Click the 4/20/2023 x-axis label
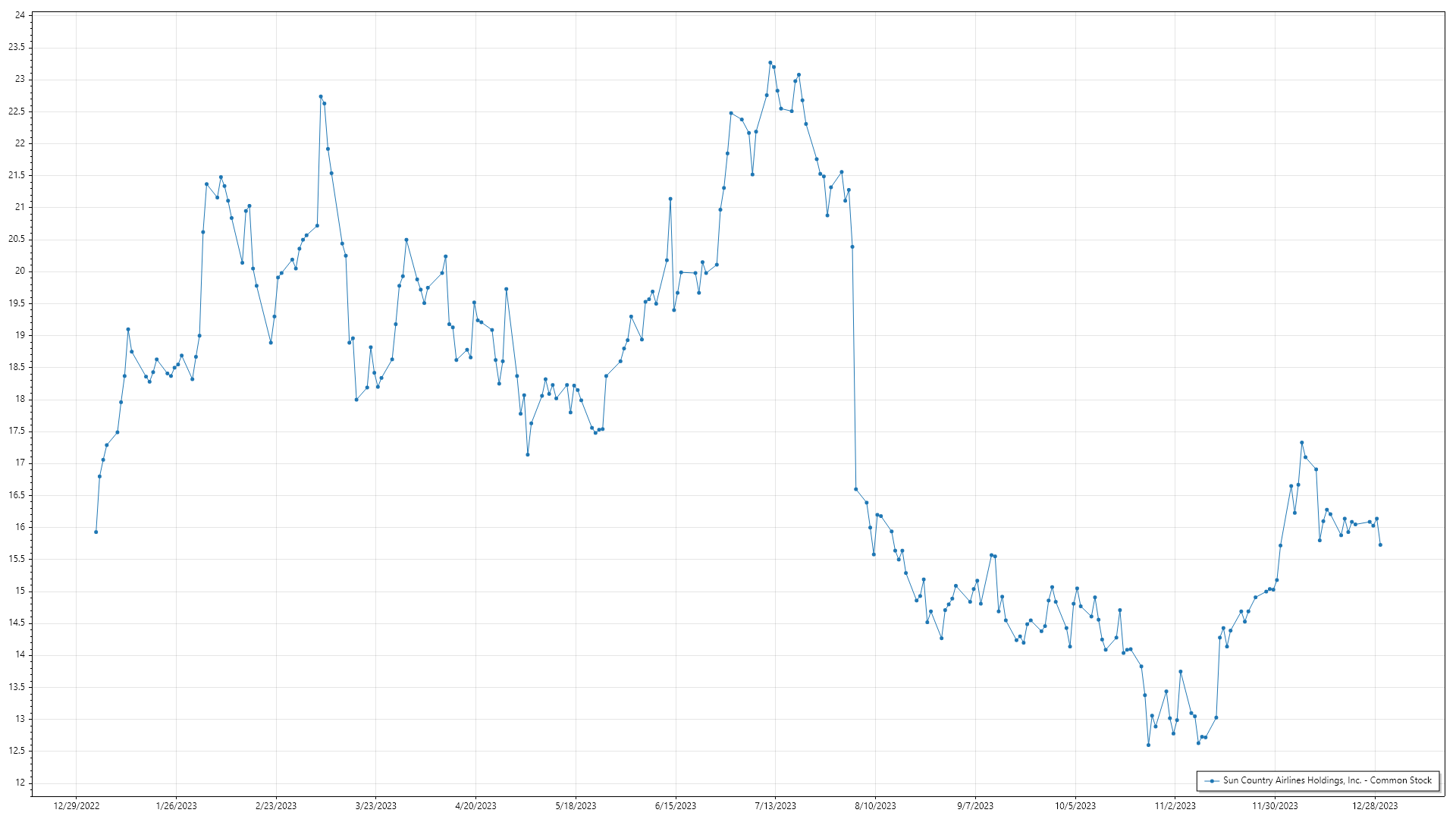The width and height of the screenshot is (1456, 819). (x=475, y=805)
